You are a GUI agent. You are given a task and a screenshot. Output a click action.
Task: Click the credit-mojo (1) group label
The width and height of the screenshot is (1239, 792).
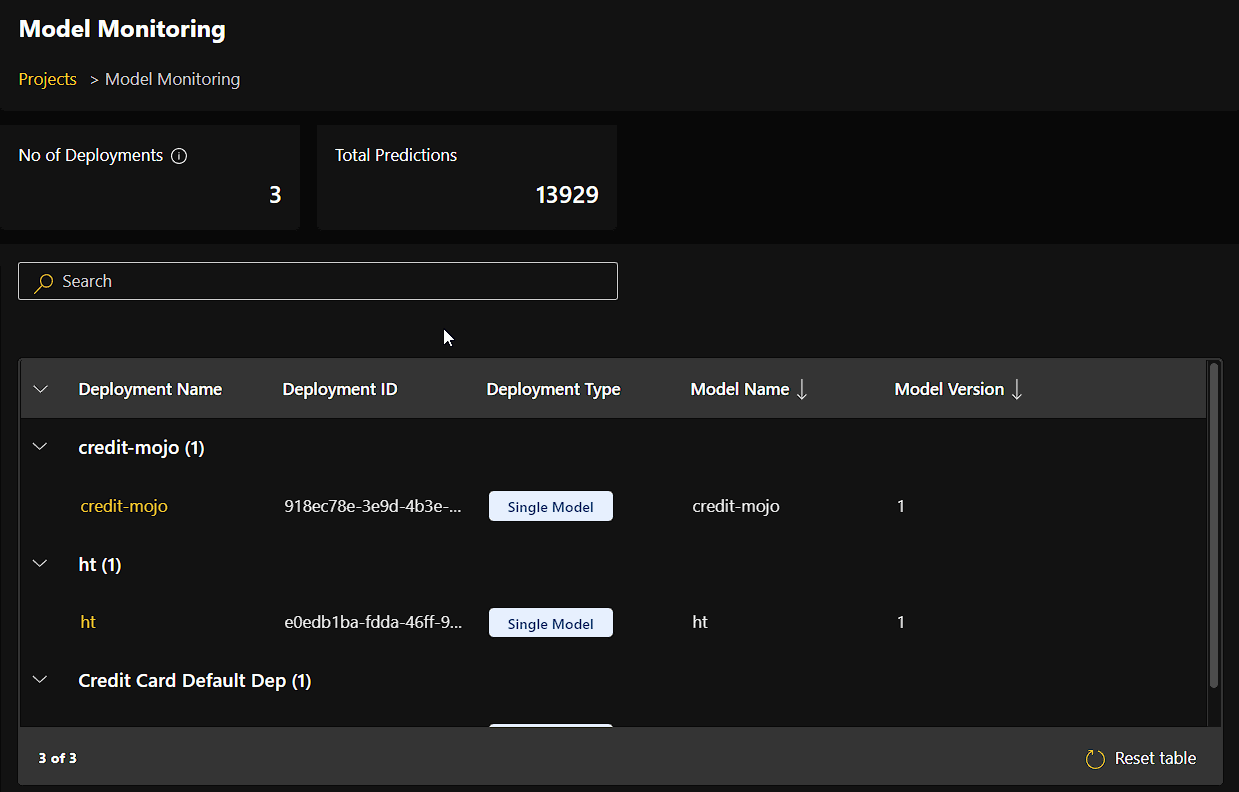141,448
